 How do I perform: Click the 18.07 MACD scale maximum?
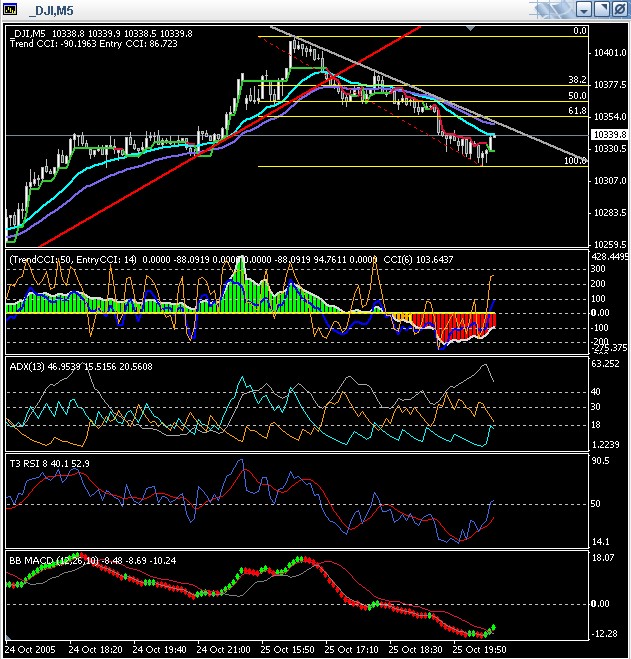coord(603,558)
